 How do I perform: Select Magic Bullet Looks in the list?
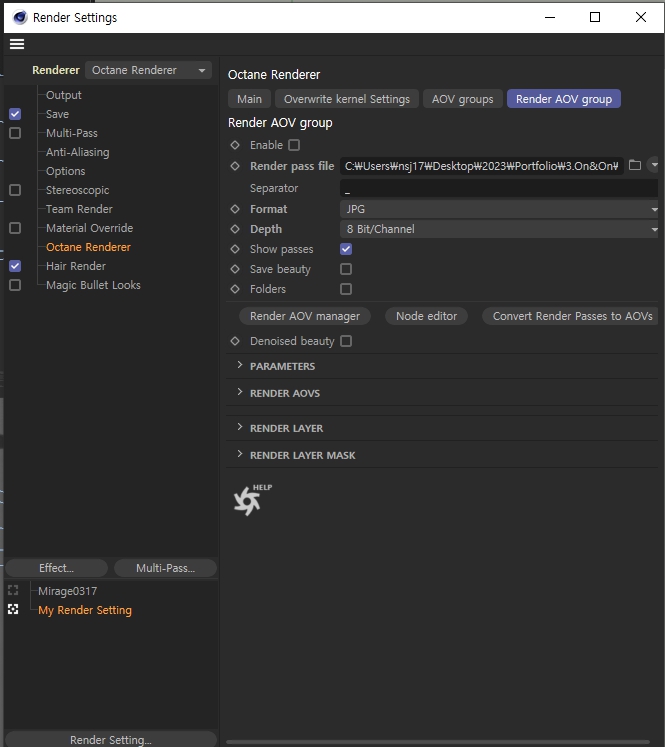(x=93, y=285)
